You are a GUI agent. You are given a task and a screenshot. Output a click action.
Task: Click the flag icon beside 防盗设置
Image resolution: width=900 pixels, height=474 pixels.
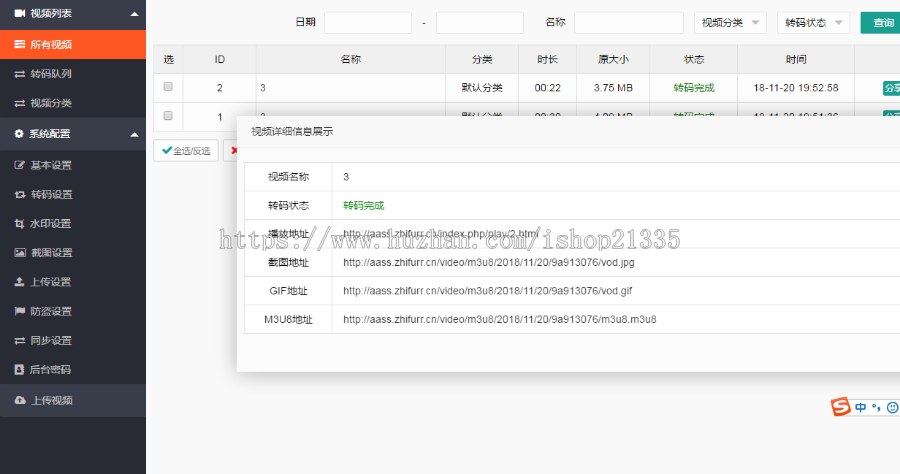click(20, 311)
